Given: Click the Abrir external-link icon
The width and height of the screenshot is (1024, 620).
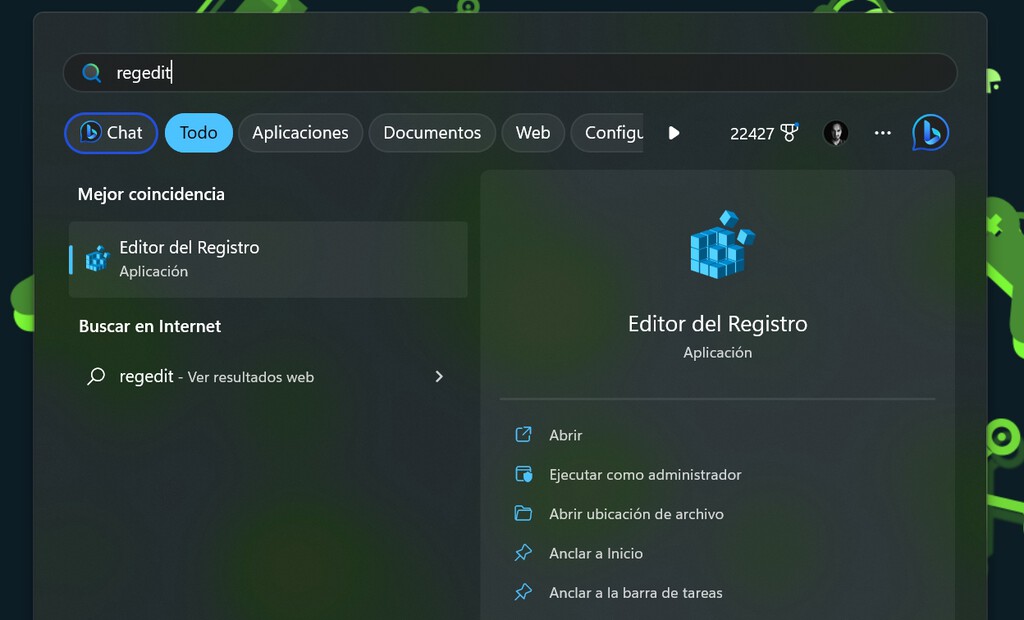Looking at the screenshot, I should (522, 435).
